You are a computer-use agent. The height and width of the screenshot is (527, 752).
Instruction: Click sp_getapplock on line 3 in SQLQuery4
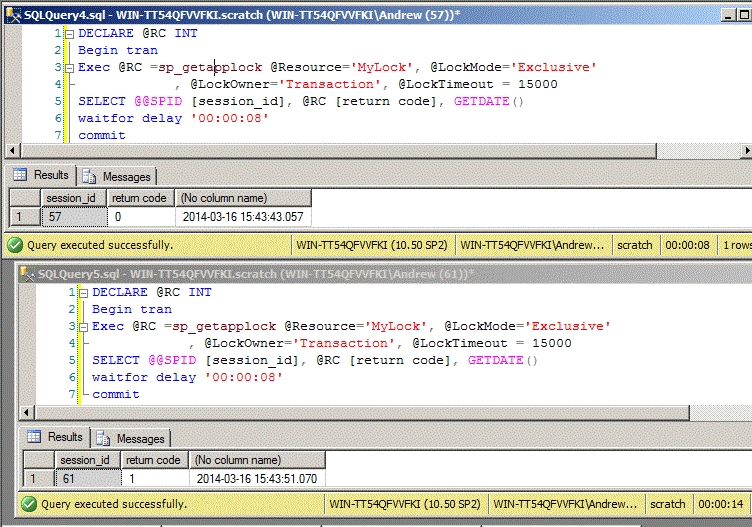[210, 68]
